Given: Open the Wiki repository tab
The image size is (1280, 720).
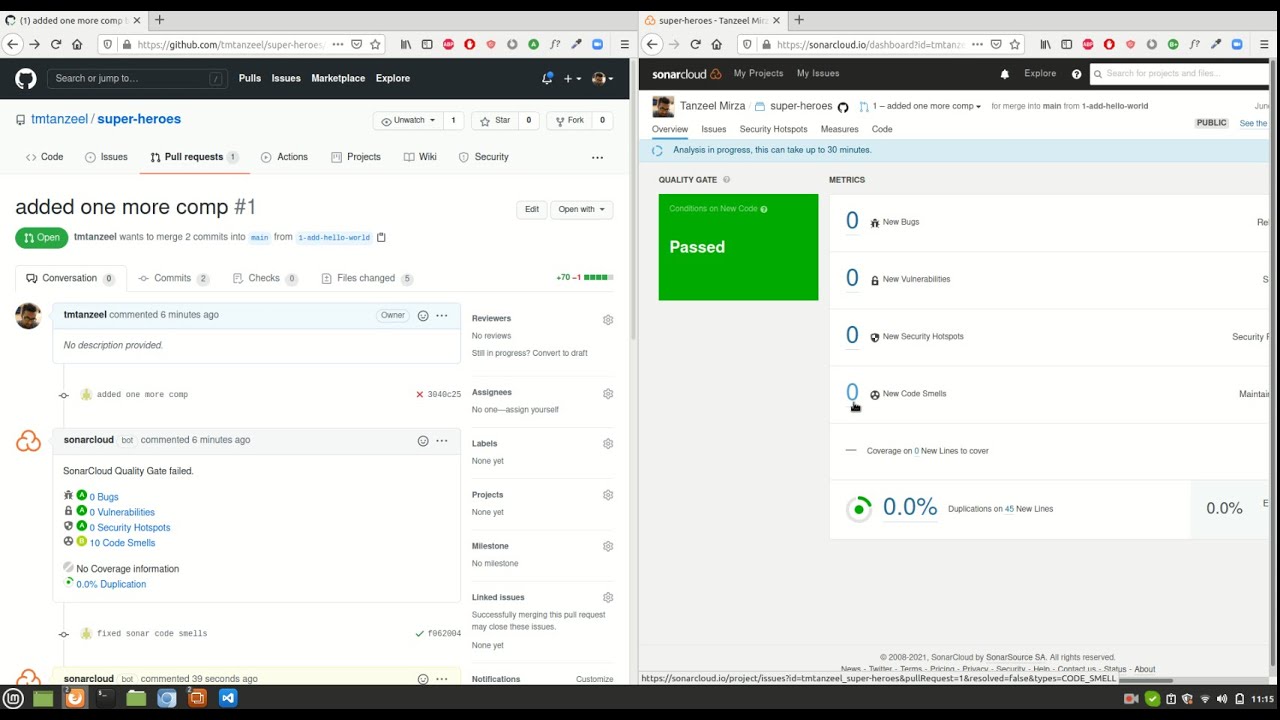Looking at the screenshot, I should 420,157.
